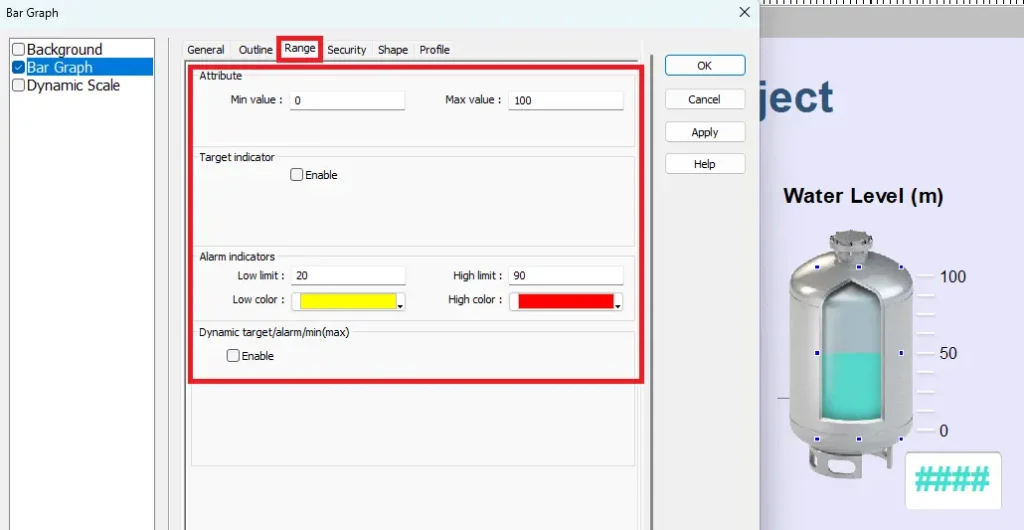Image resolution: width=1024 pixels, height=530 pixels.
Task: Go to the Security tab
Action: coord(347,50)
